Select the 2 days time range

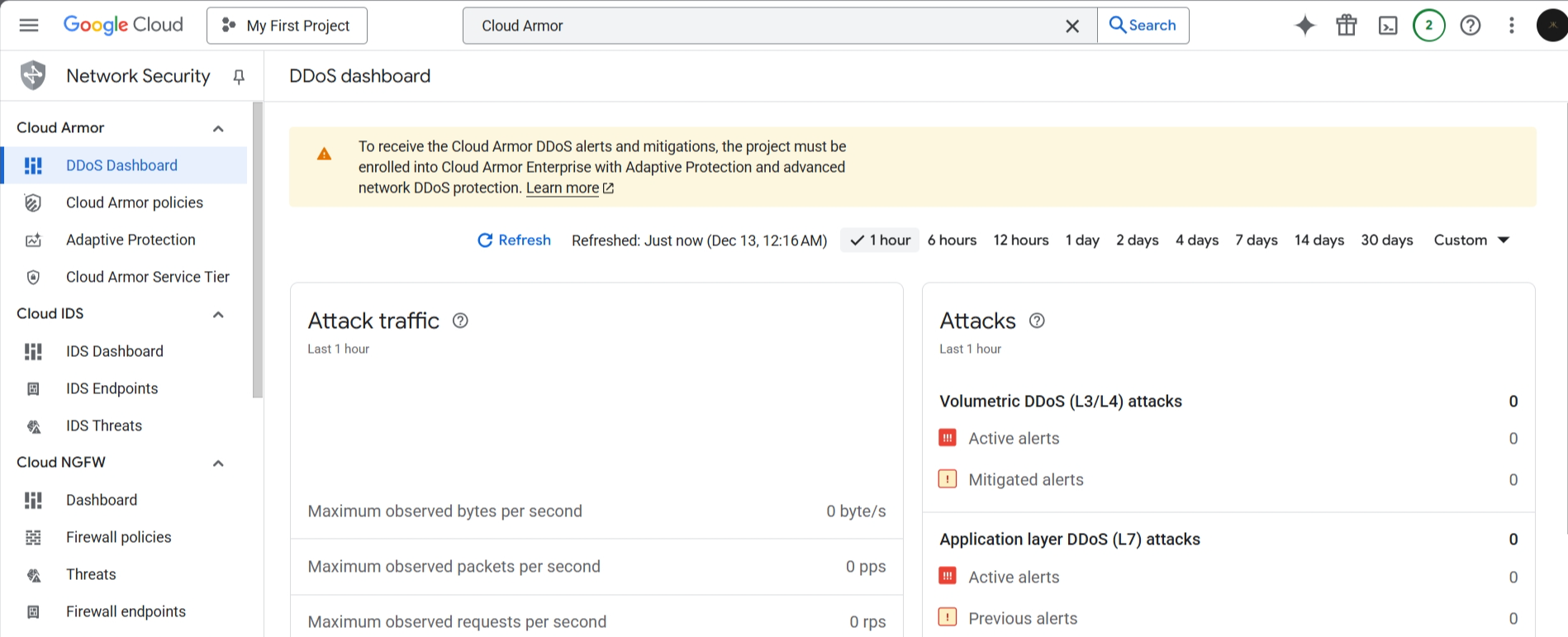coord(1138,240)
